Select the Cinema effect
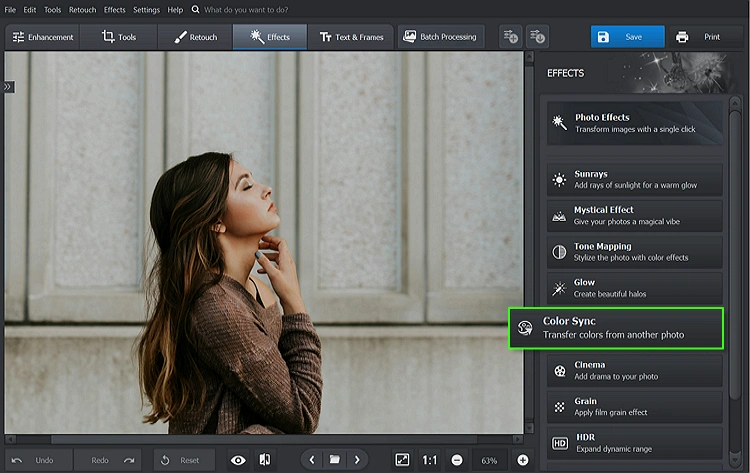The height and width of the screenshot is (473, 750). 634,371
